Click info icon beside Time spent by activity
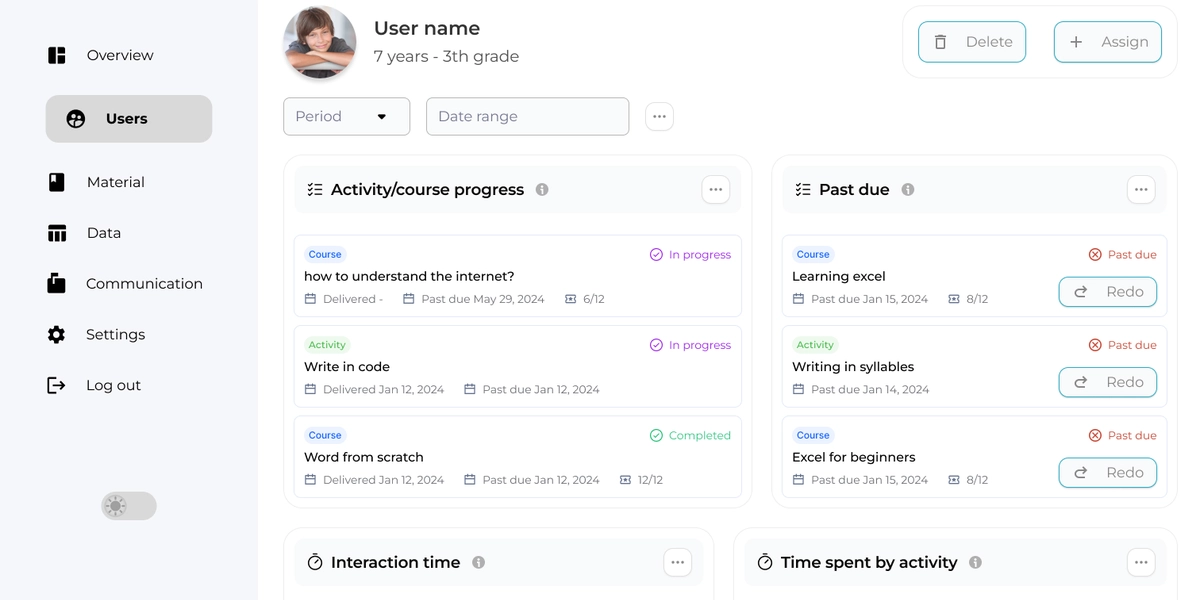Image resolution: width=1200 pixels, height=600 pixels. tap(975, 562)
